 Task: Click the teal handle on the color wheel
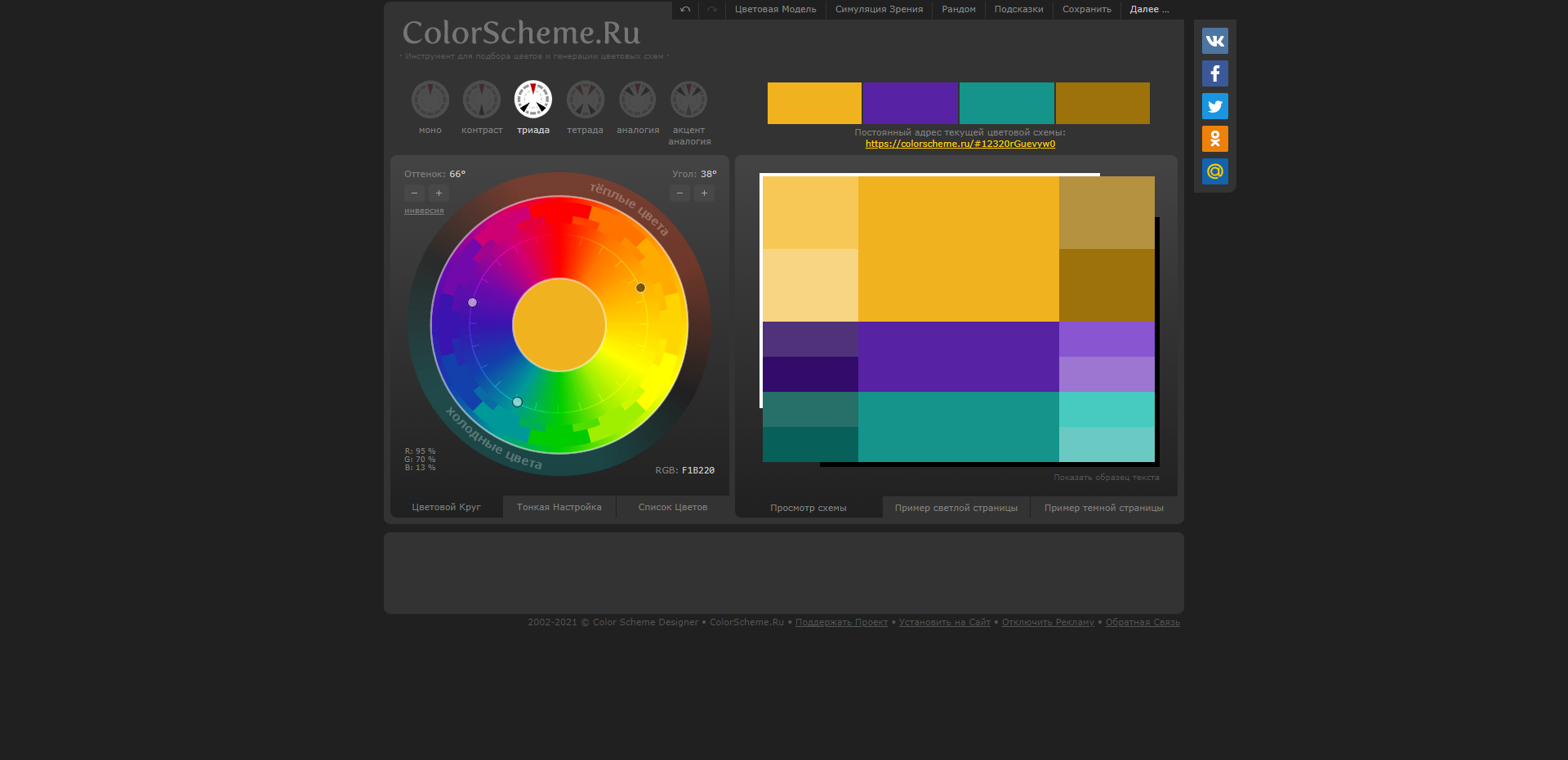(517, 402)
